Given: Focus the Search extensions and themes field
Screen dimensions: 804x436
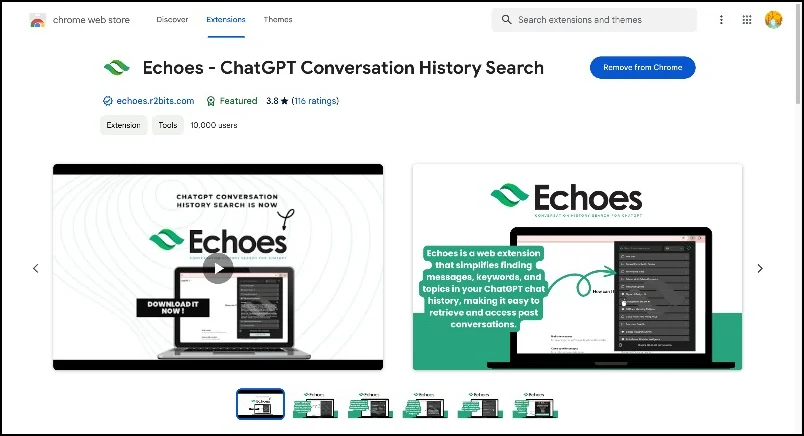Looking at the screenshot, I should pyautogui.click(x=594, y=20).
